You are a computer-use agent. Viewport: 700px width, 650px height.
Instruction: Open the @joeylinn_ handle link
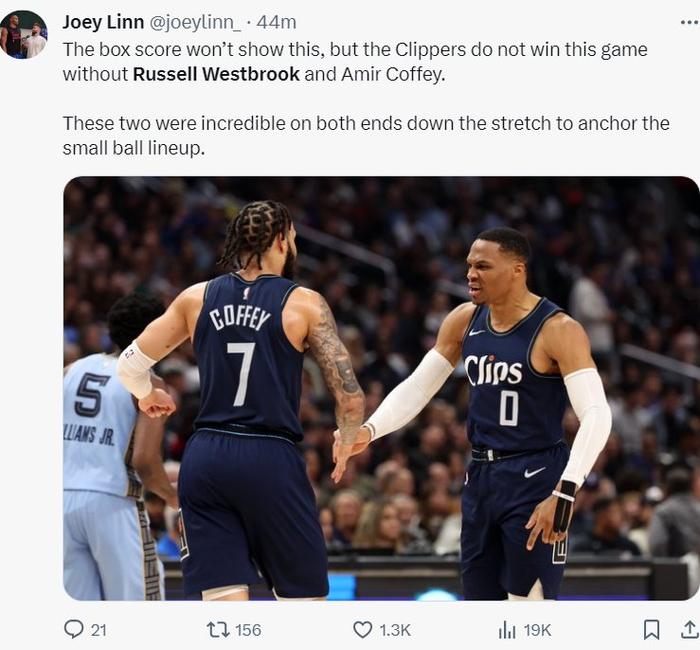pyautogui.click(x=194, y=22)
